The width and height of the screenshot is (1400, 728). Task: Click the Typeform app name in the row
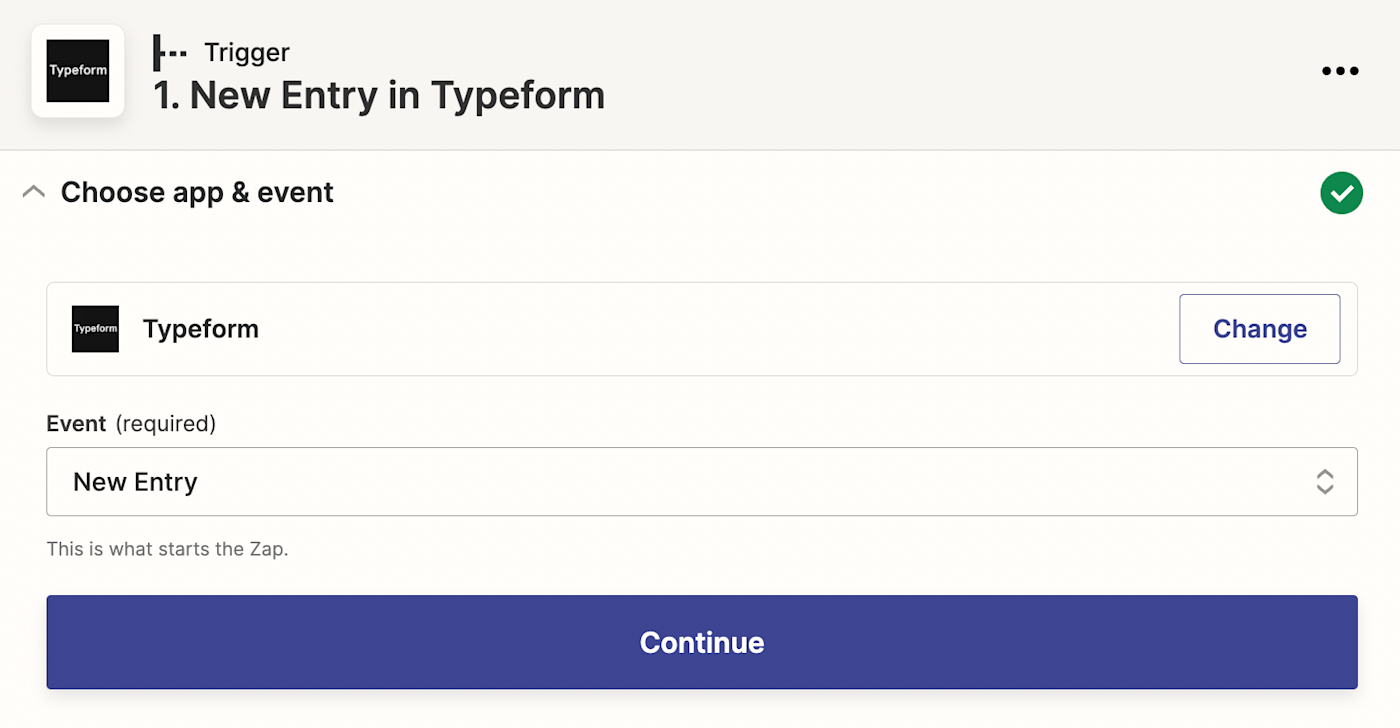click(201, 329)
